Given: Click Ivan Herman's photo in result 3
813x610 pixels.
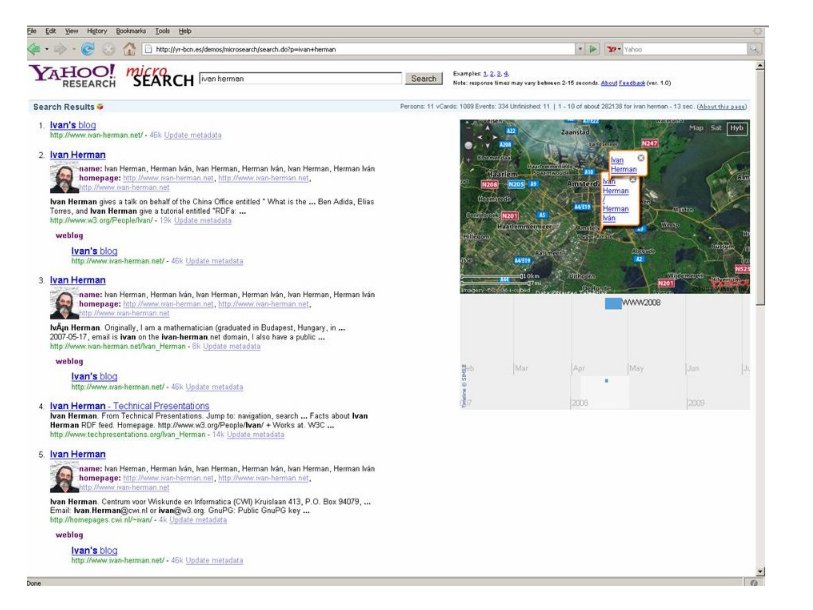Looking at the screenshot, I should point(64,305).
